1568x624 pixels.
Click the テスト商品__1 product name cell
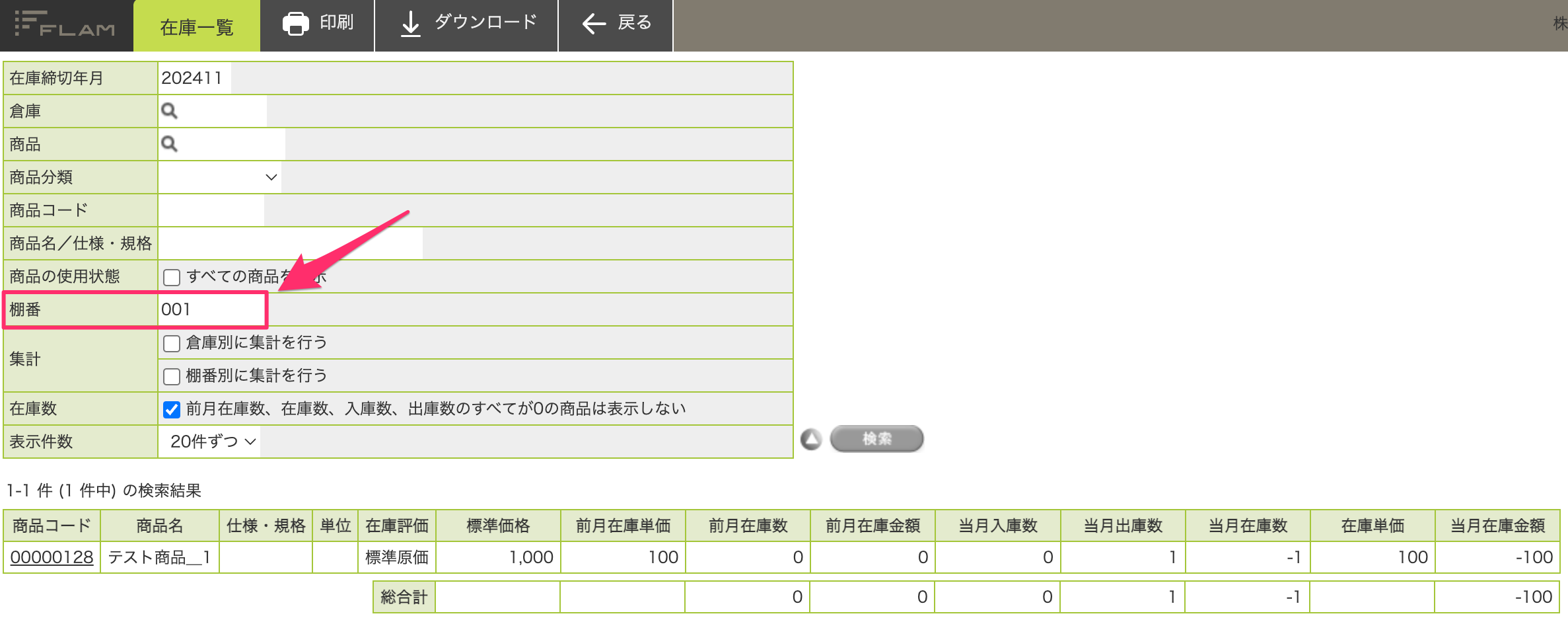[159, 557]
